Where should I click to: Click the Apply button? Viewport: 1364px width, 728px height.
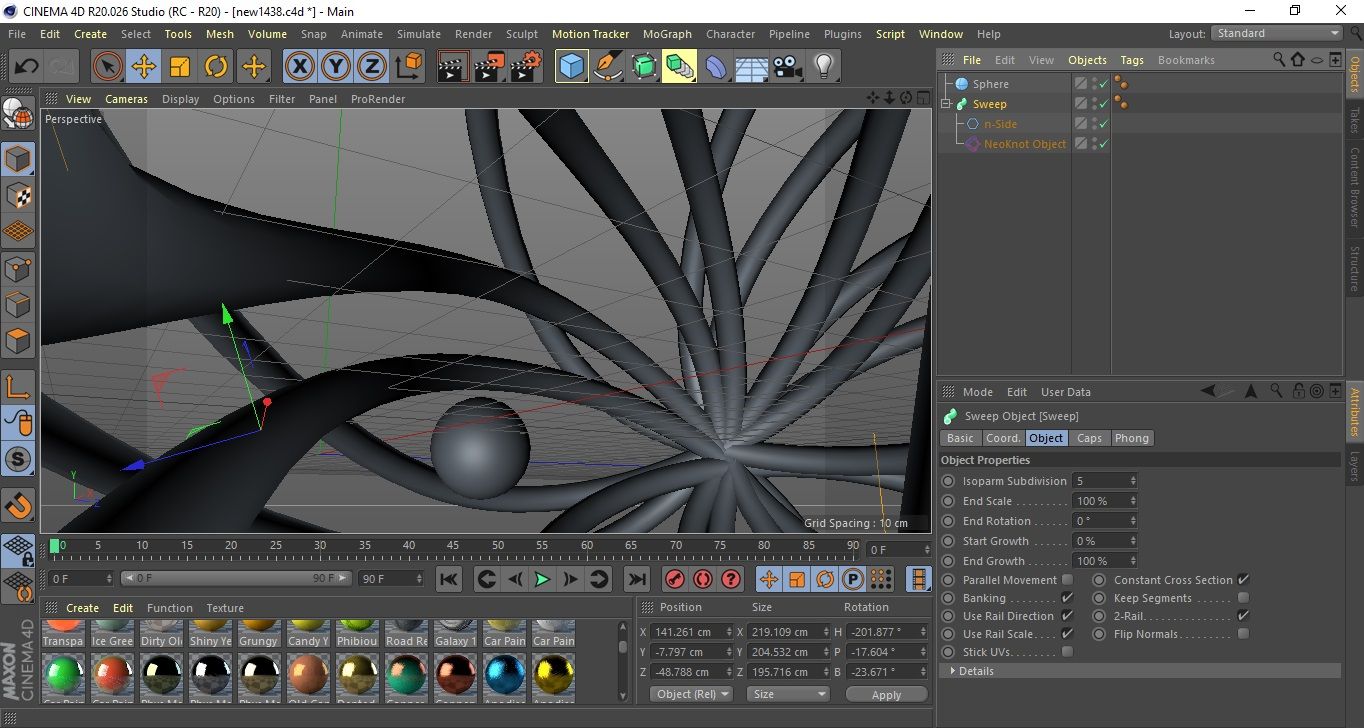pyautogui.click(x=886, y=694)
